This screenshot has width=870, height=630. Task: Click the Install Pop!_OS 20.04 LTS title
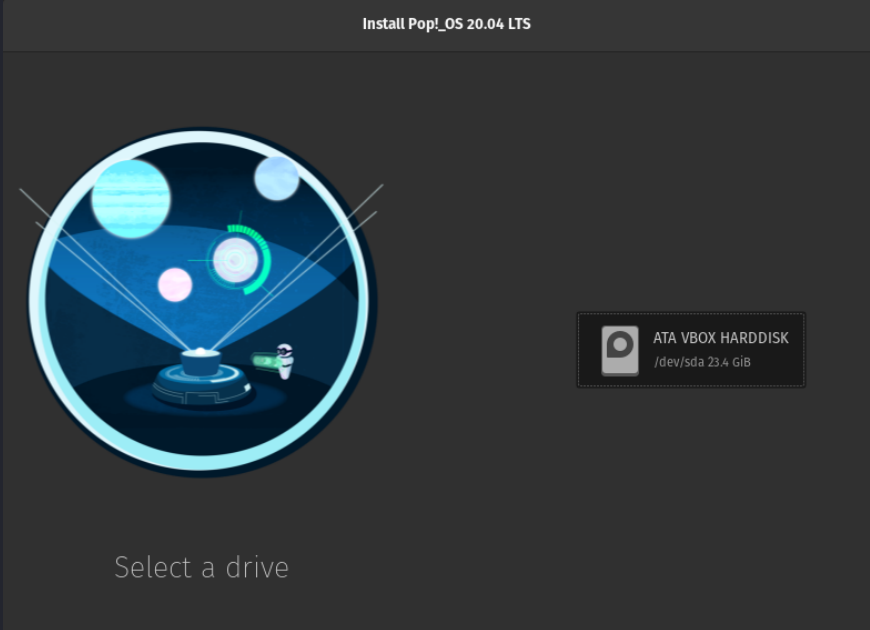tap(446, 24)
